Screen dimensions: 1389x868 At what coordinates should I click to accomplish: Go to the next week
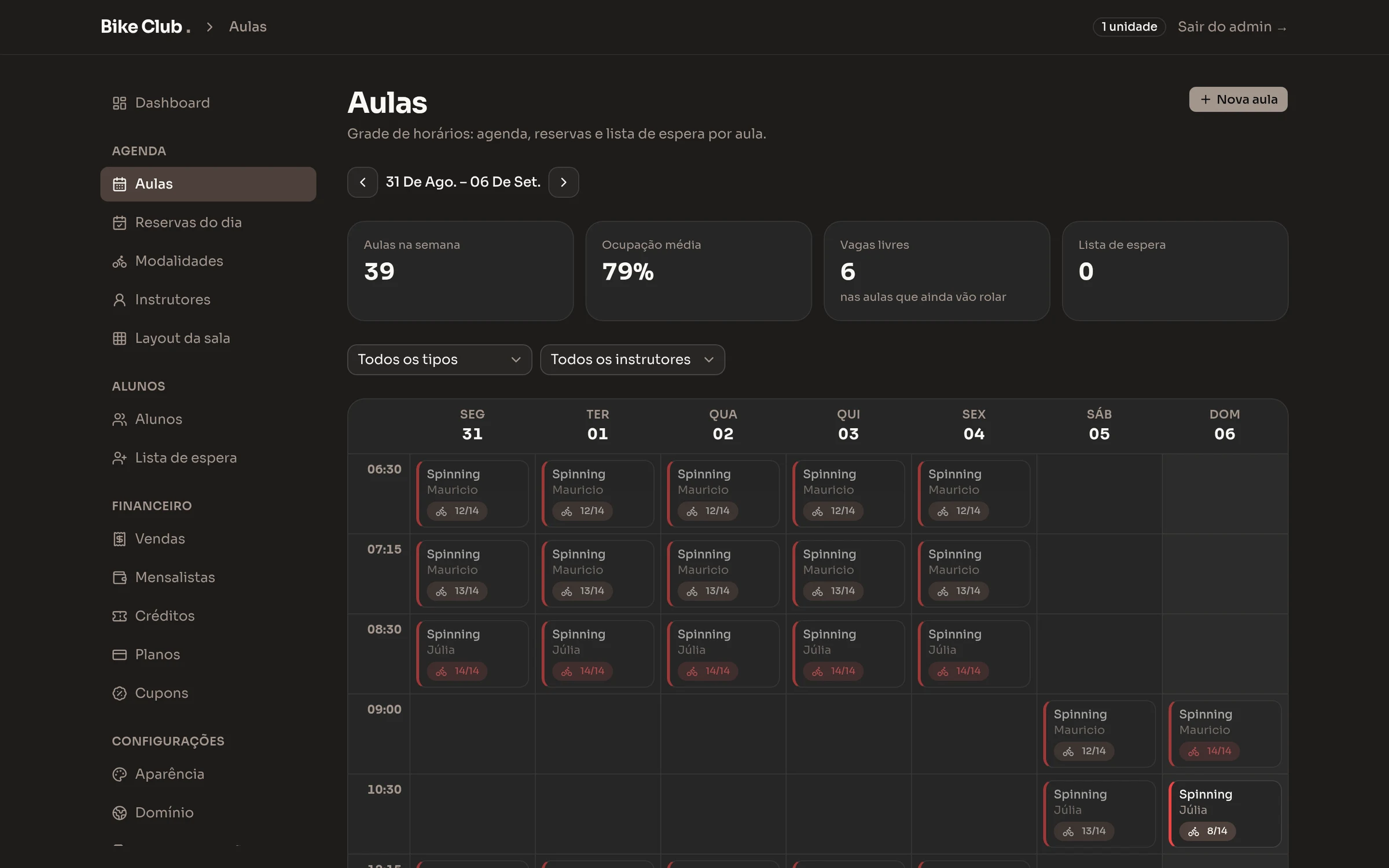[x=563, y=182]
